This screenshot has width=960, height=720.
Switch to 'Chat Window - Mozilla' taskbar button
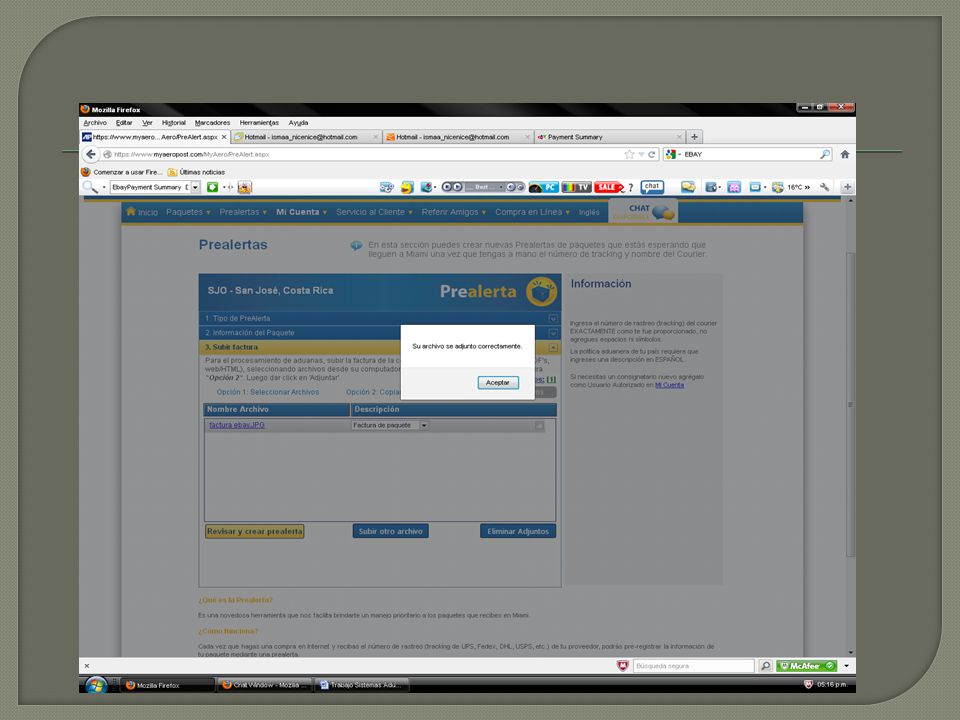pyautogui.click(x=264, y=684)
